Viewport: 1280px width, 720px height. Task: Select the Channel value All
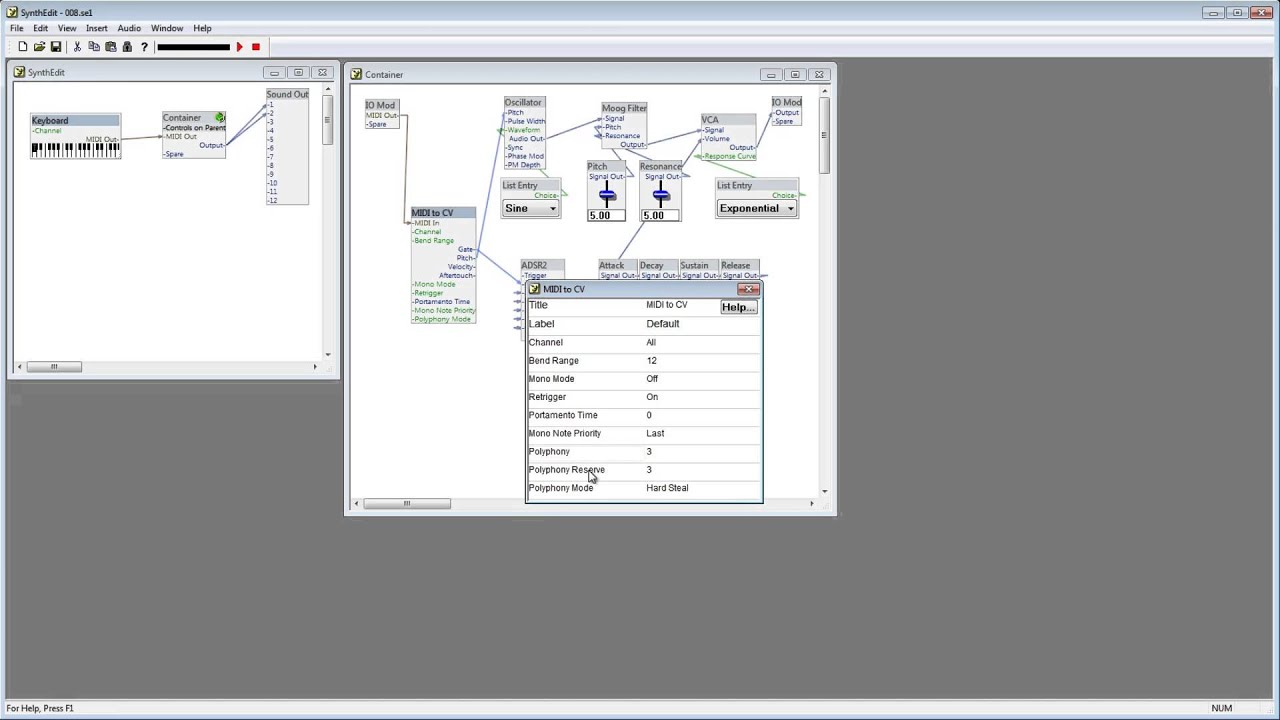[651, 342]
